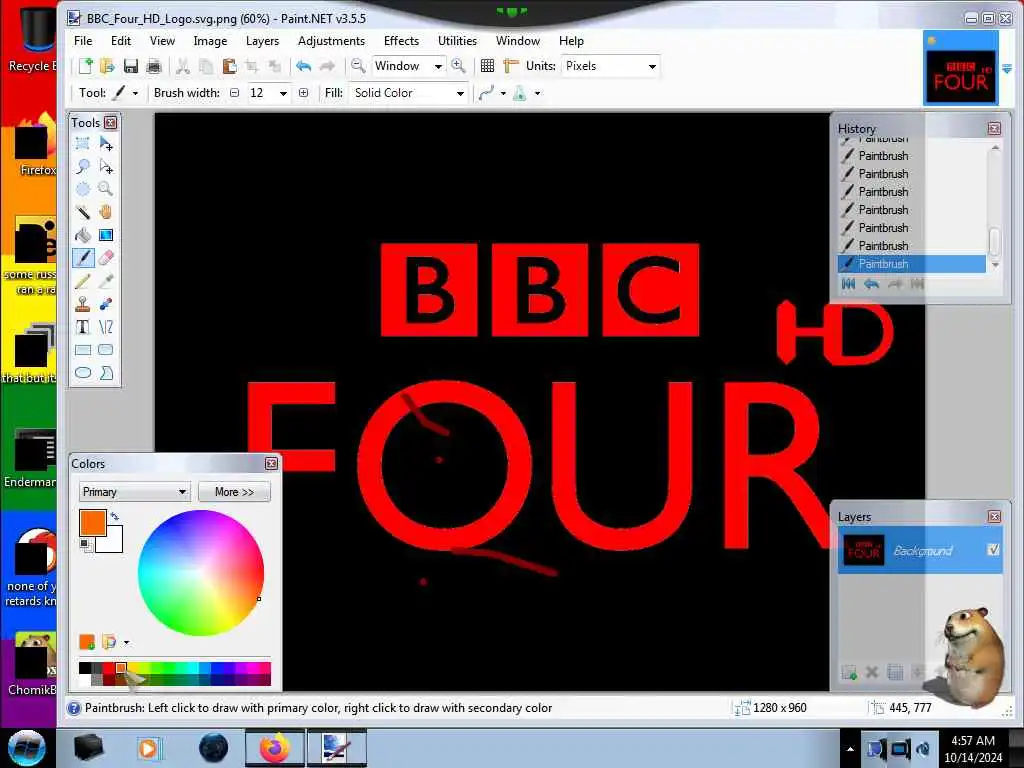This screenshot has width=1024, height=768.
Task: Select the Magic Wand tool
Action: [x=83, y=212]
